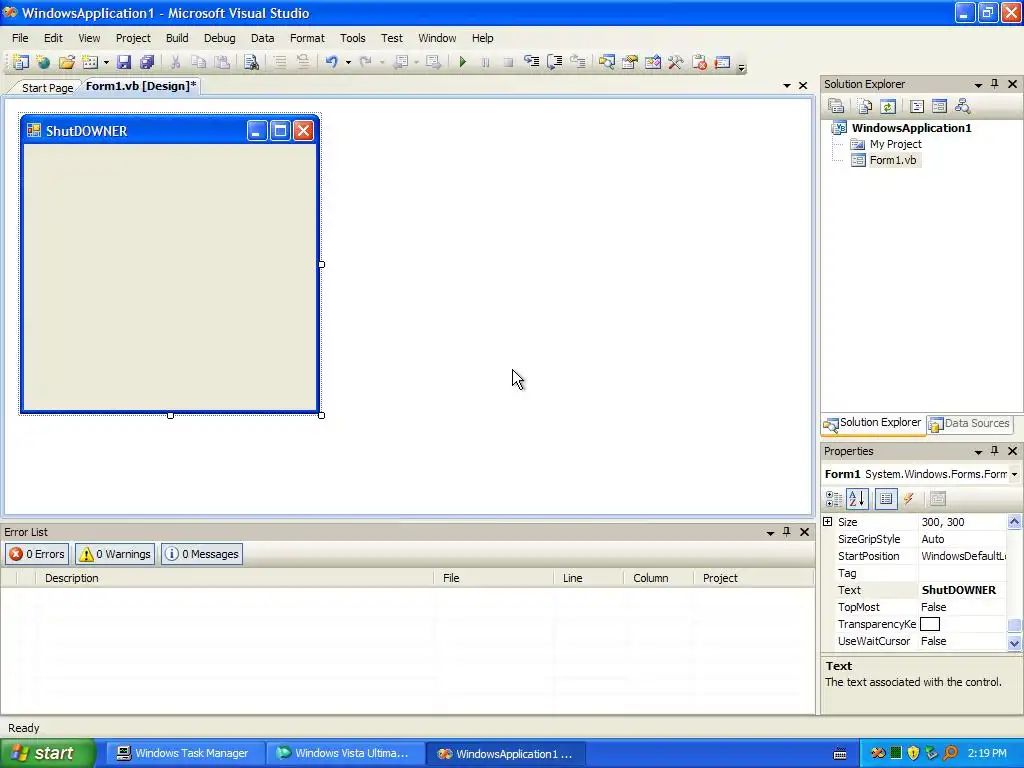Start debugging with the green play icon
1024x768 pixels.
(462, 62)
